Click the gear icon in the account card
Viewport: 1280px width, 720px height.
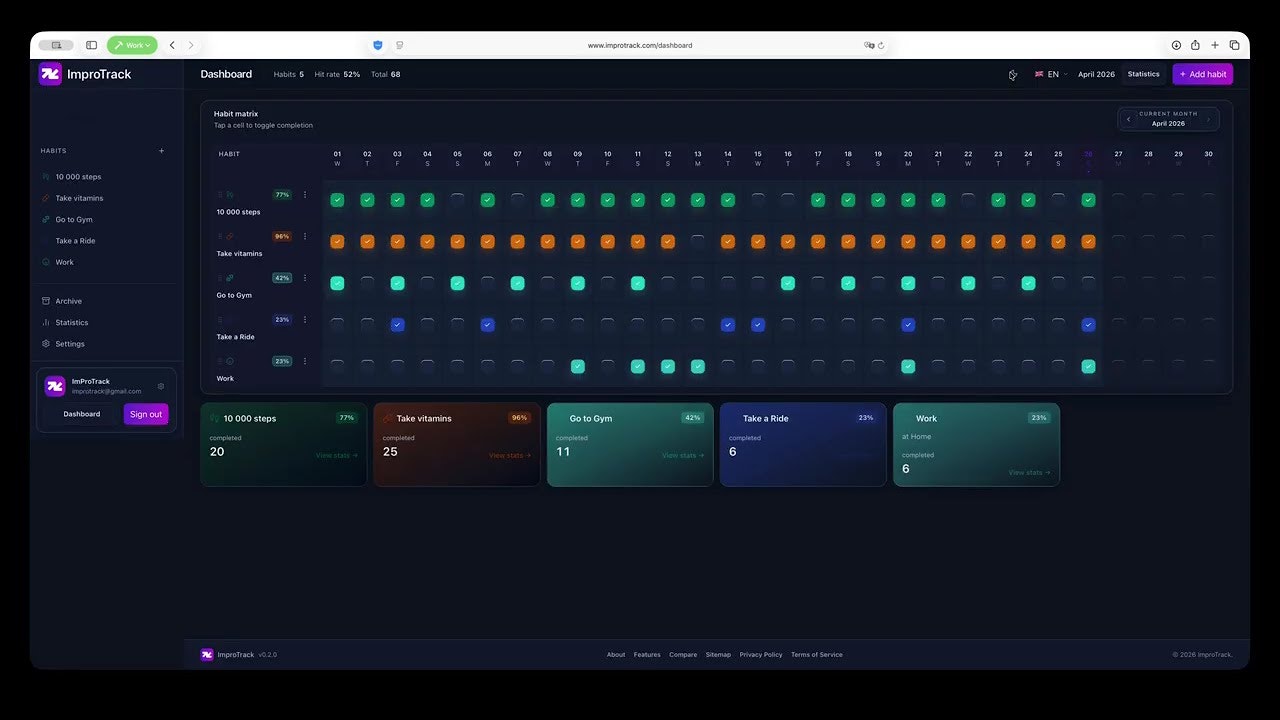pos(161,386)
